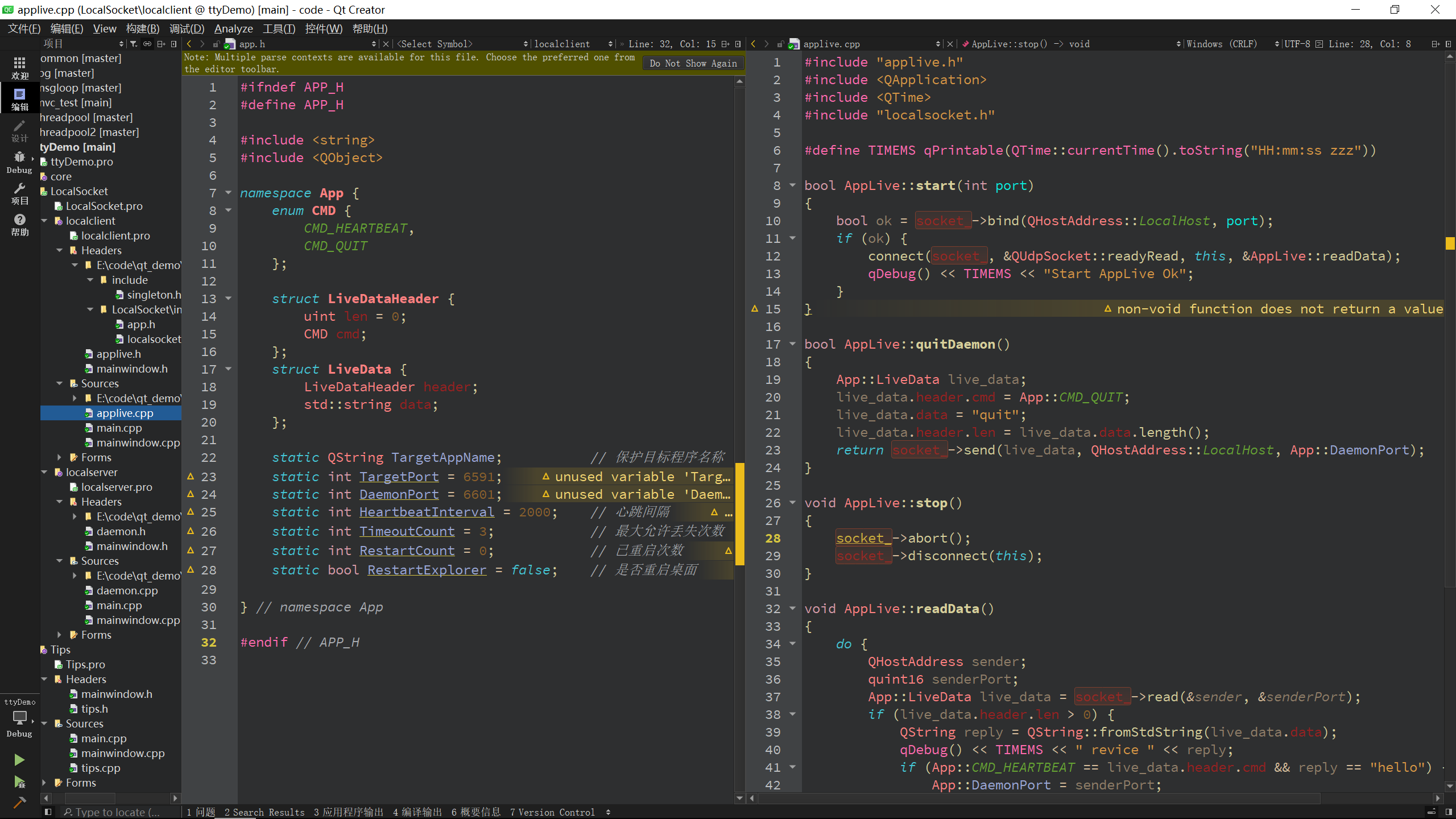Screen dimensions: 1456x819
Task: Open the Analyze menu
Action: click(x=233, y=28)
